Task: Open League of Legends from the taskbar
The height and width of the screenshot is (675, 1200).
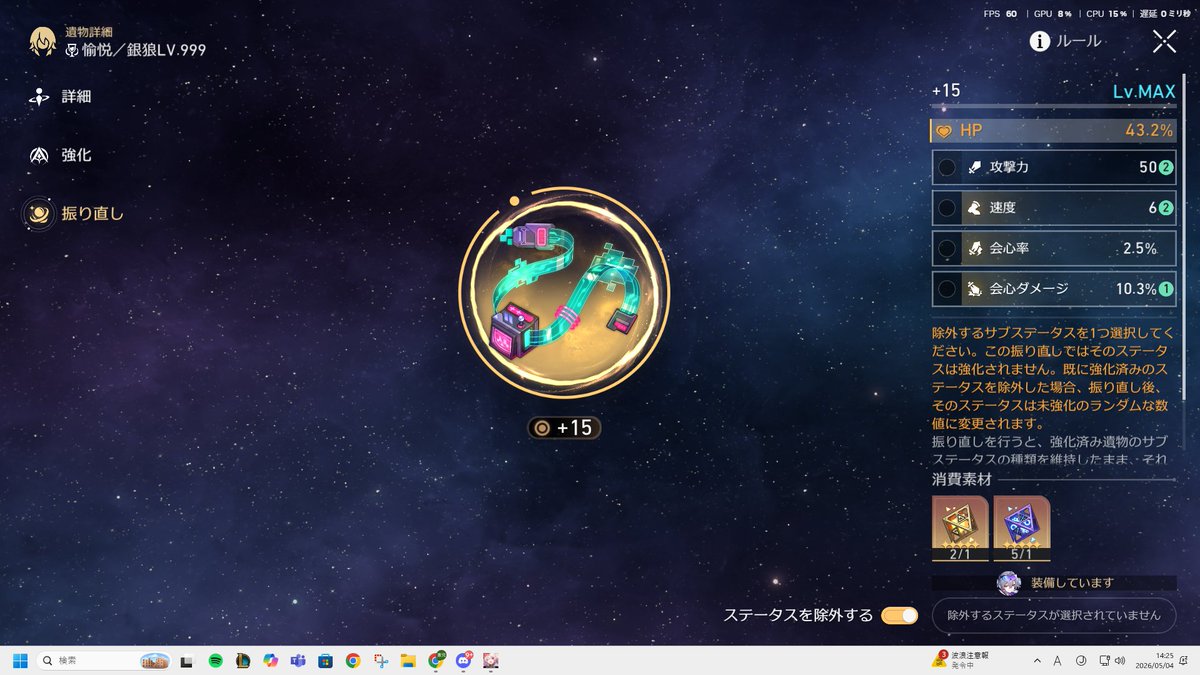Action: pos(242,660)
